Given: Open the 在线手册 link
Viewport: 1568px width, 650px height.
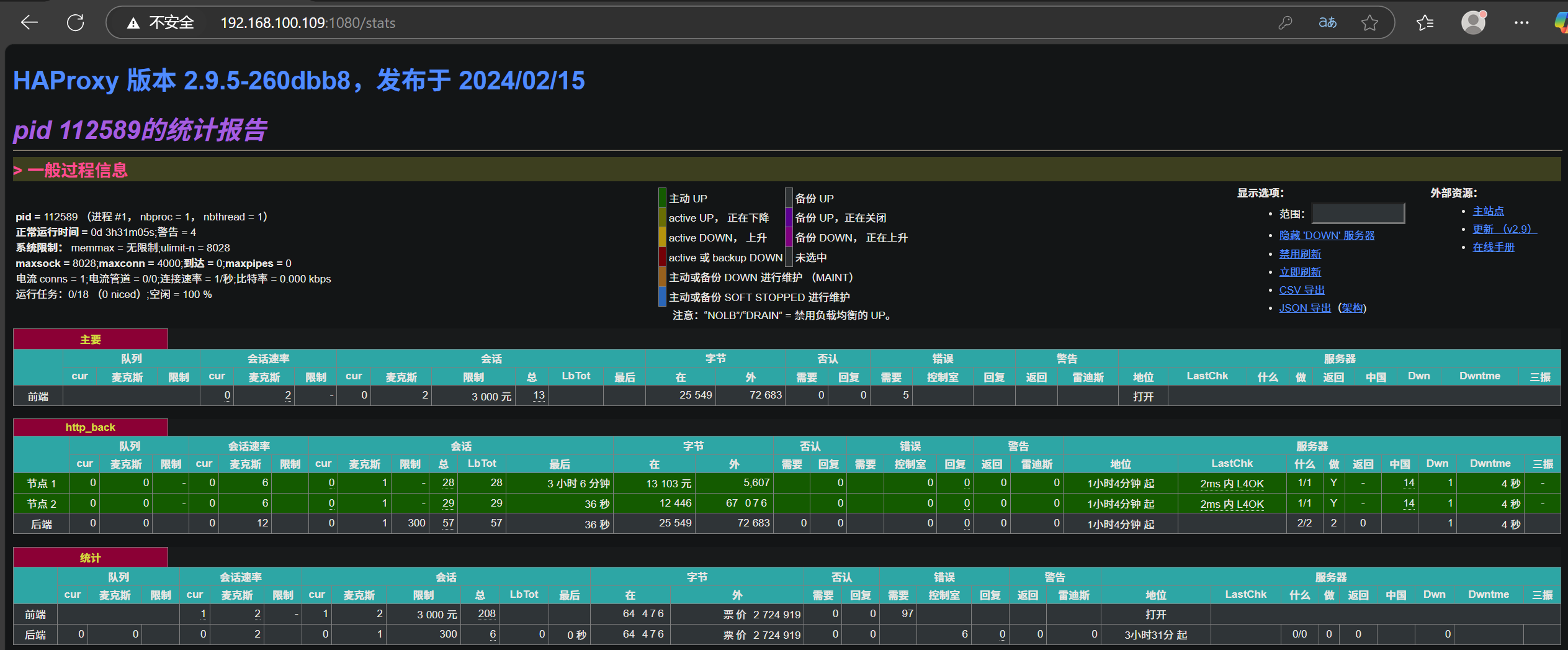Looking at the screenshot, I should [x=1494, y=247].
